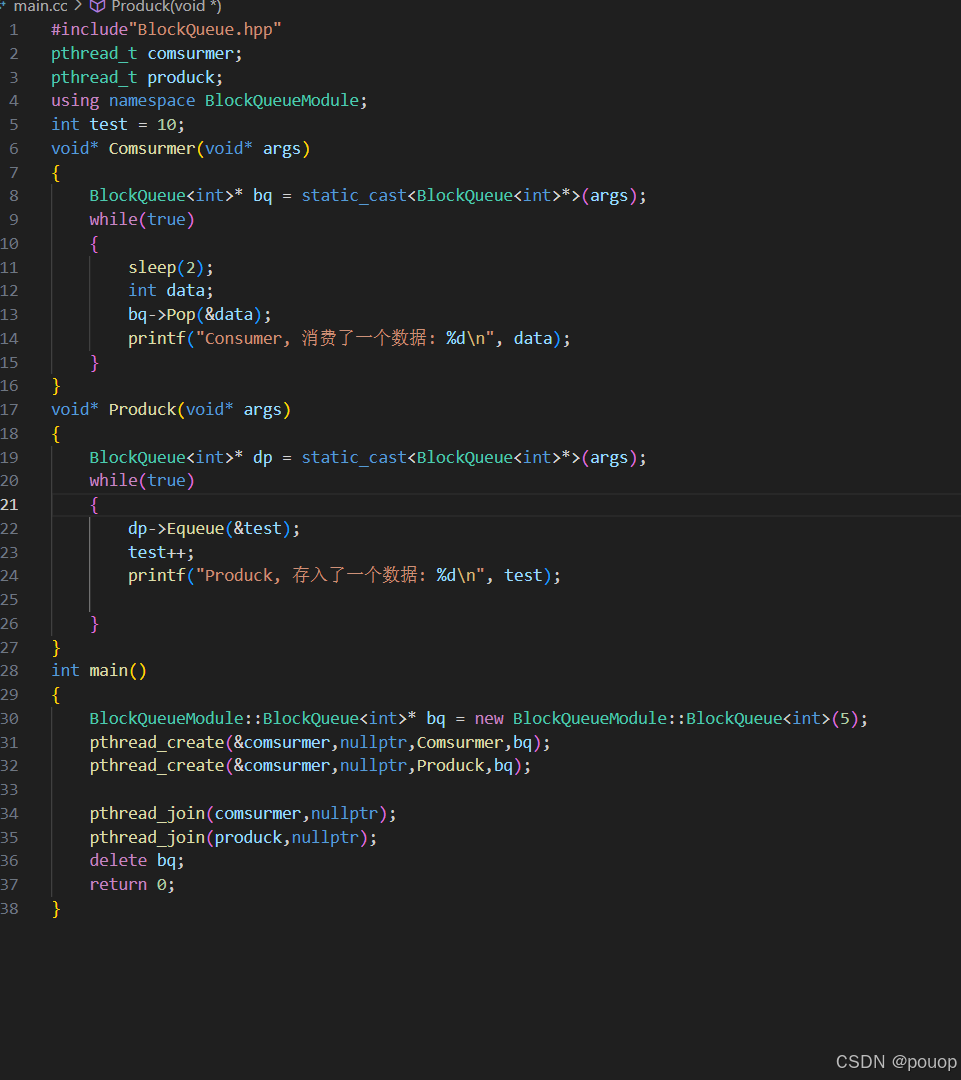Click 'sleep(2);' statement
The image size is (961, 1080).
[x=171, y=267]
